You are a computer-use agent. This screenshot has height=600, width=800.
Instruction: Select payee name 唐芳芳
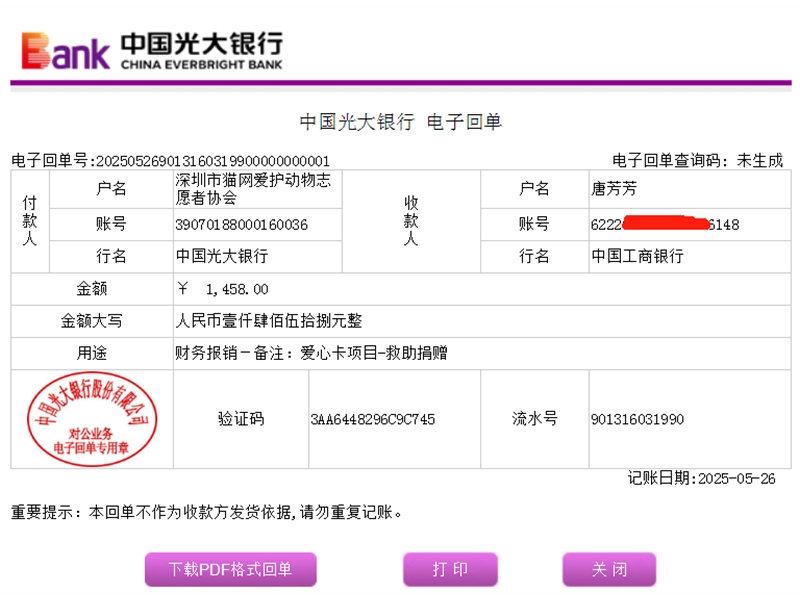[x=614, y=189]
